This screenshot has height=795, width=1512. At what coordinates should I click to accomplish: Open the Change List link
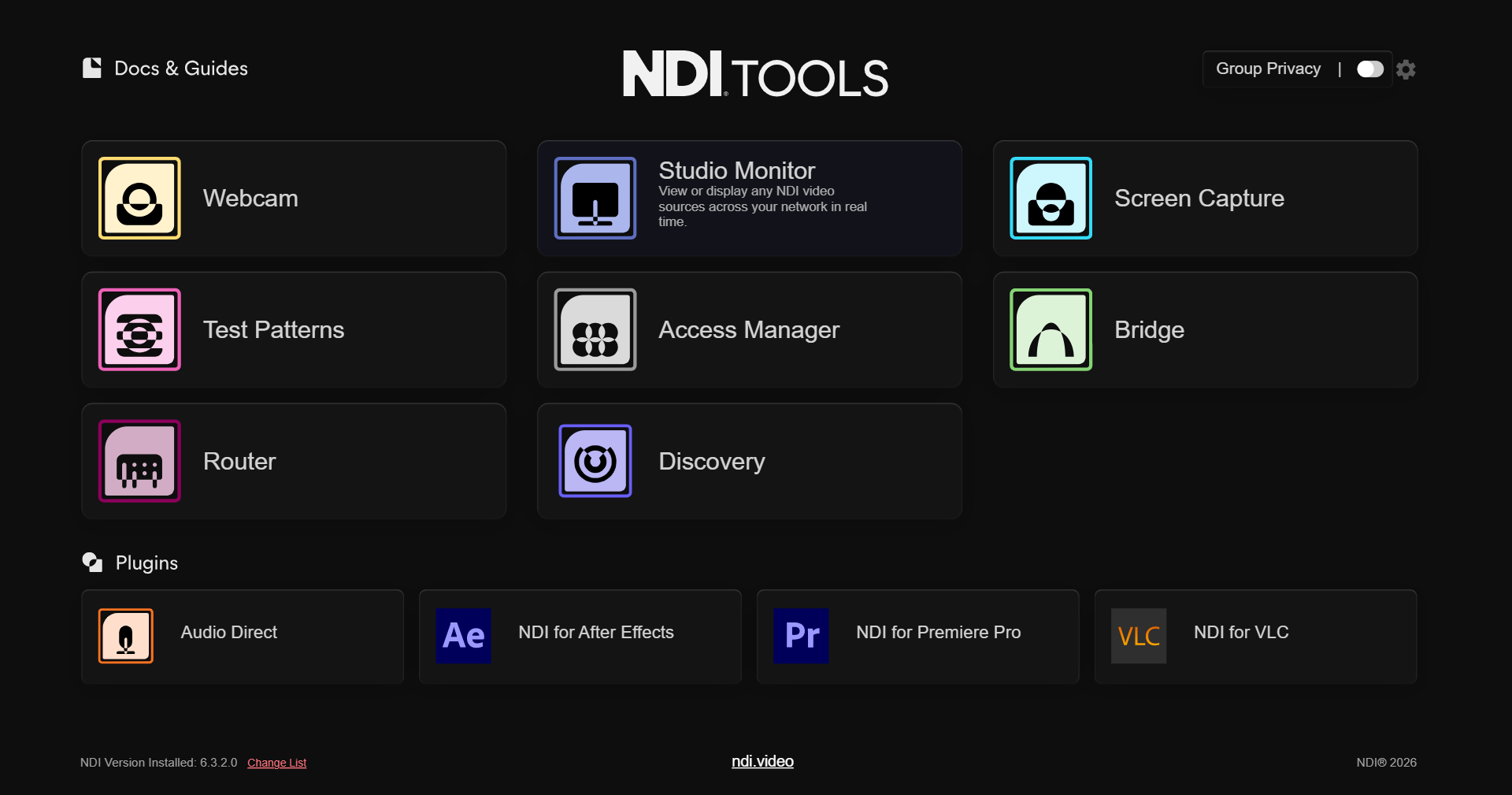[277, 763]
